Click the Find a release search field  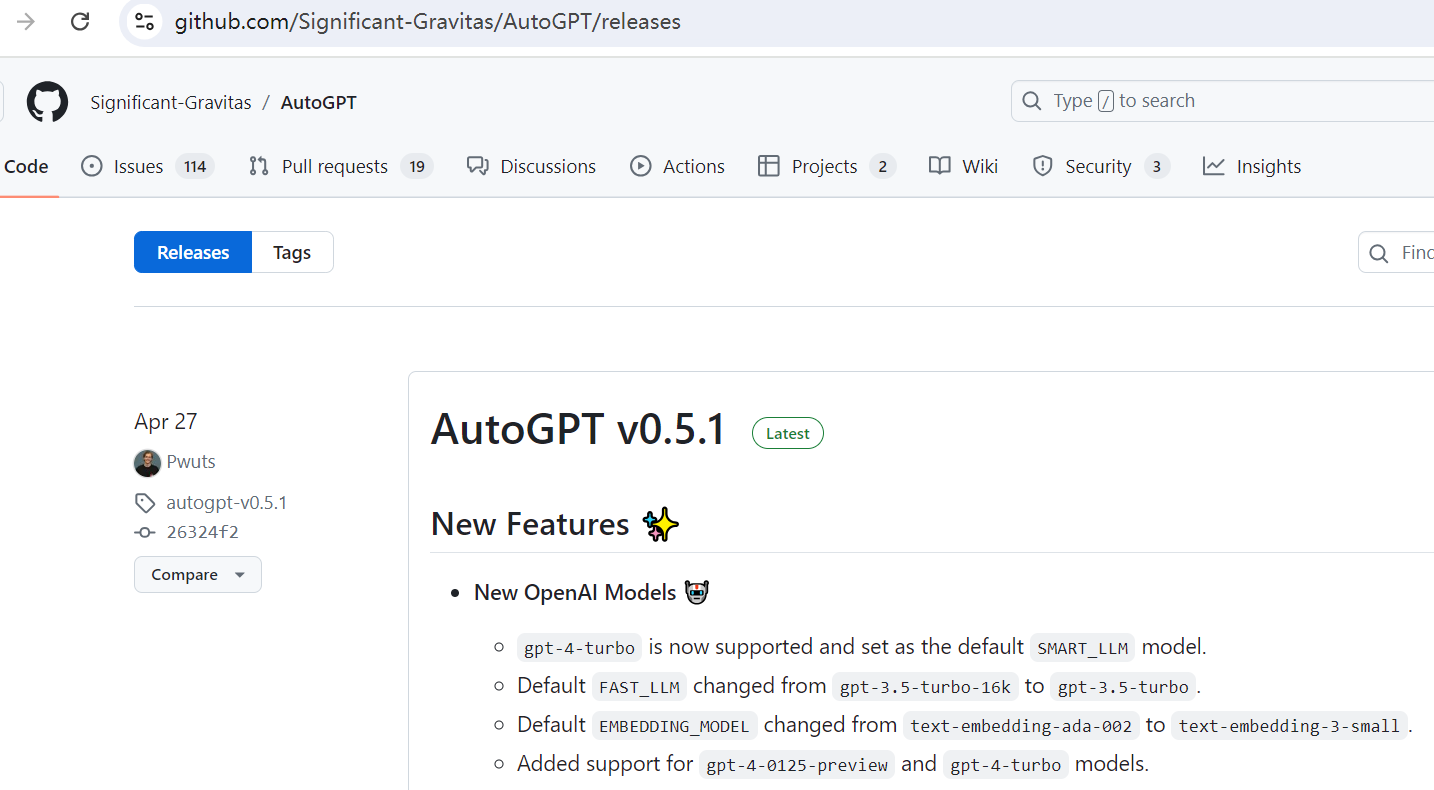click(x=1410, y=253)
